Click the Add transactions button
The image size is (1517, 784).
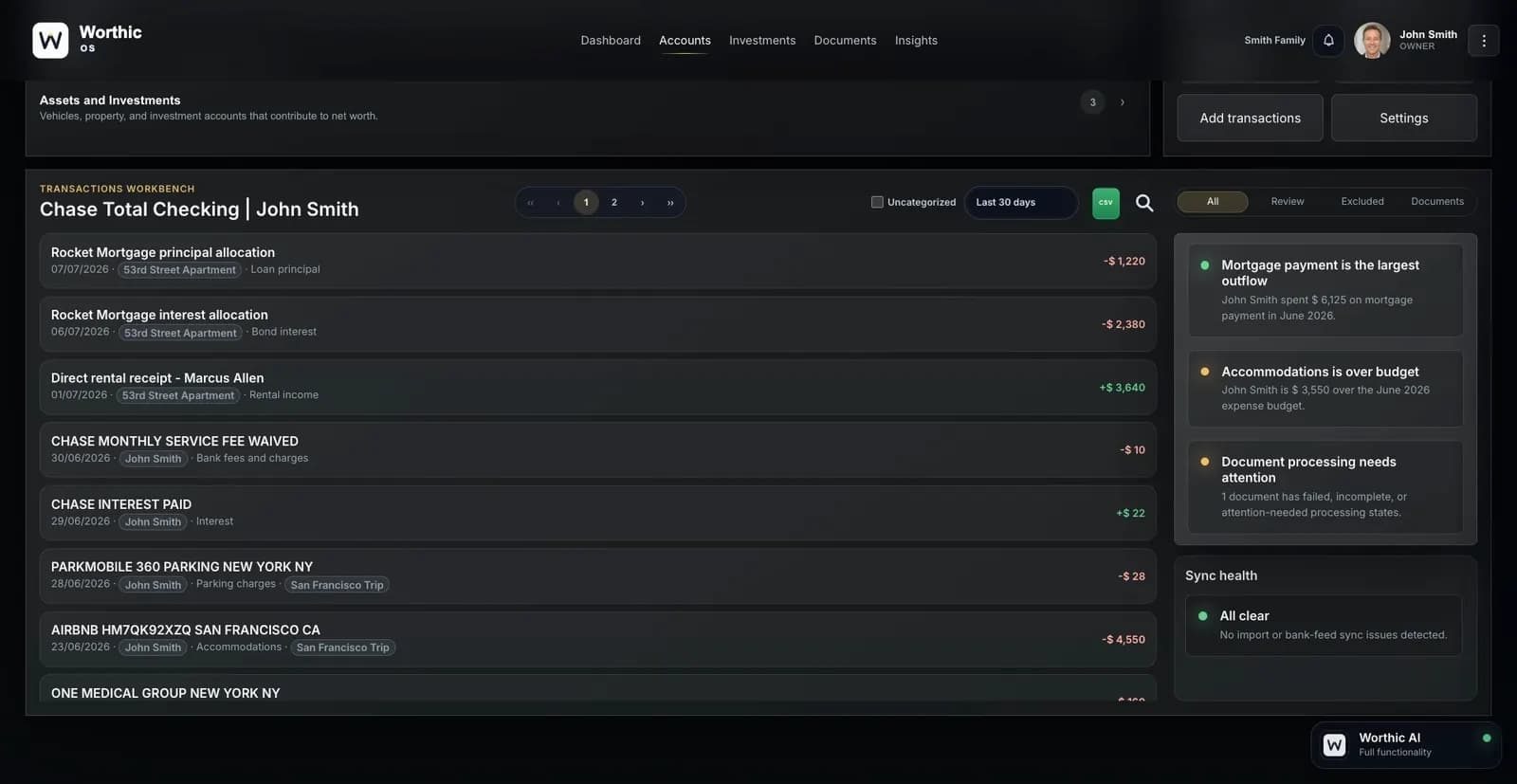[1250, 118]
